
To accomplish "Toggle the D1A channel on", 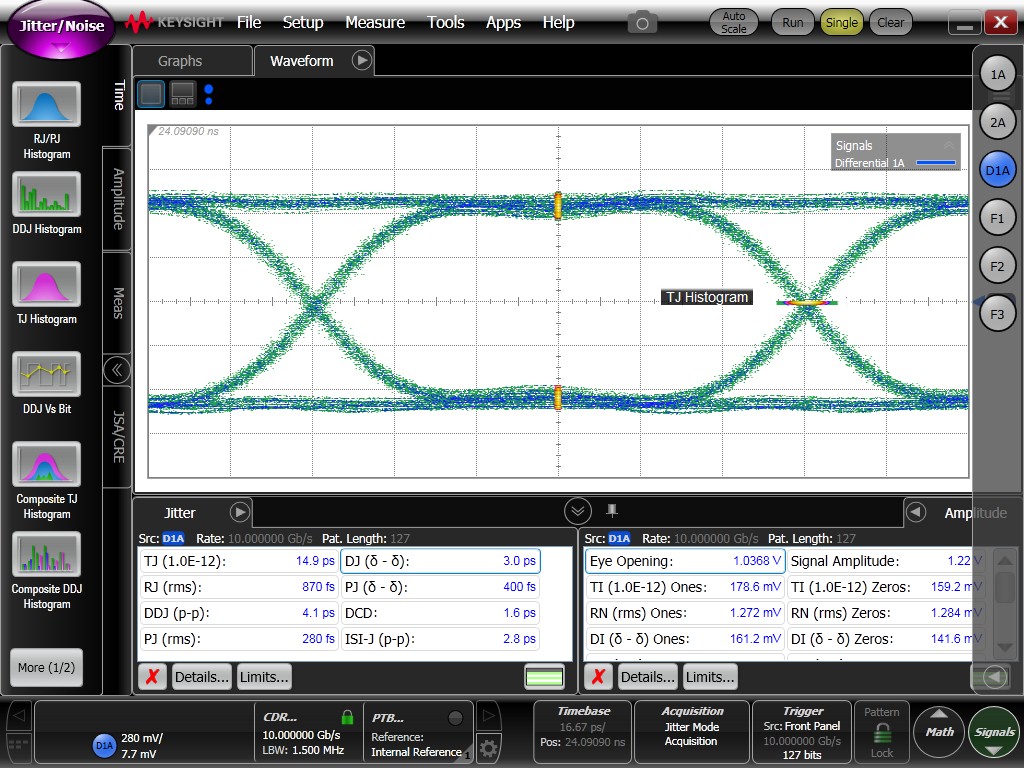I will click(x=996, y=170).
